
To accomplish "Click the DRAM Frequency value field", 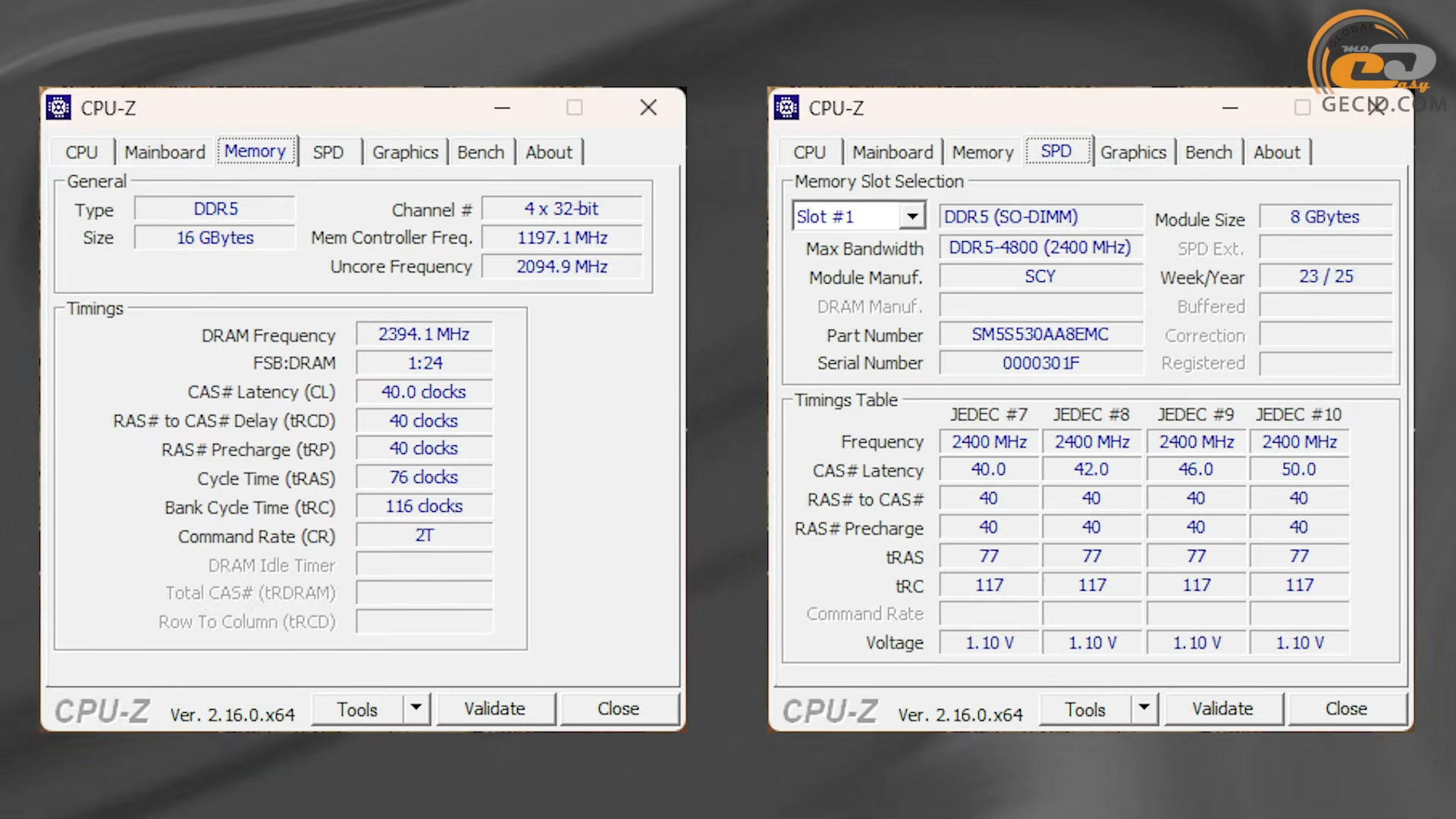I will pyautogui.click(x=424, y=334).
